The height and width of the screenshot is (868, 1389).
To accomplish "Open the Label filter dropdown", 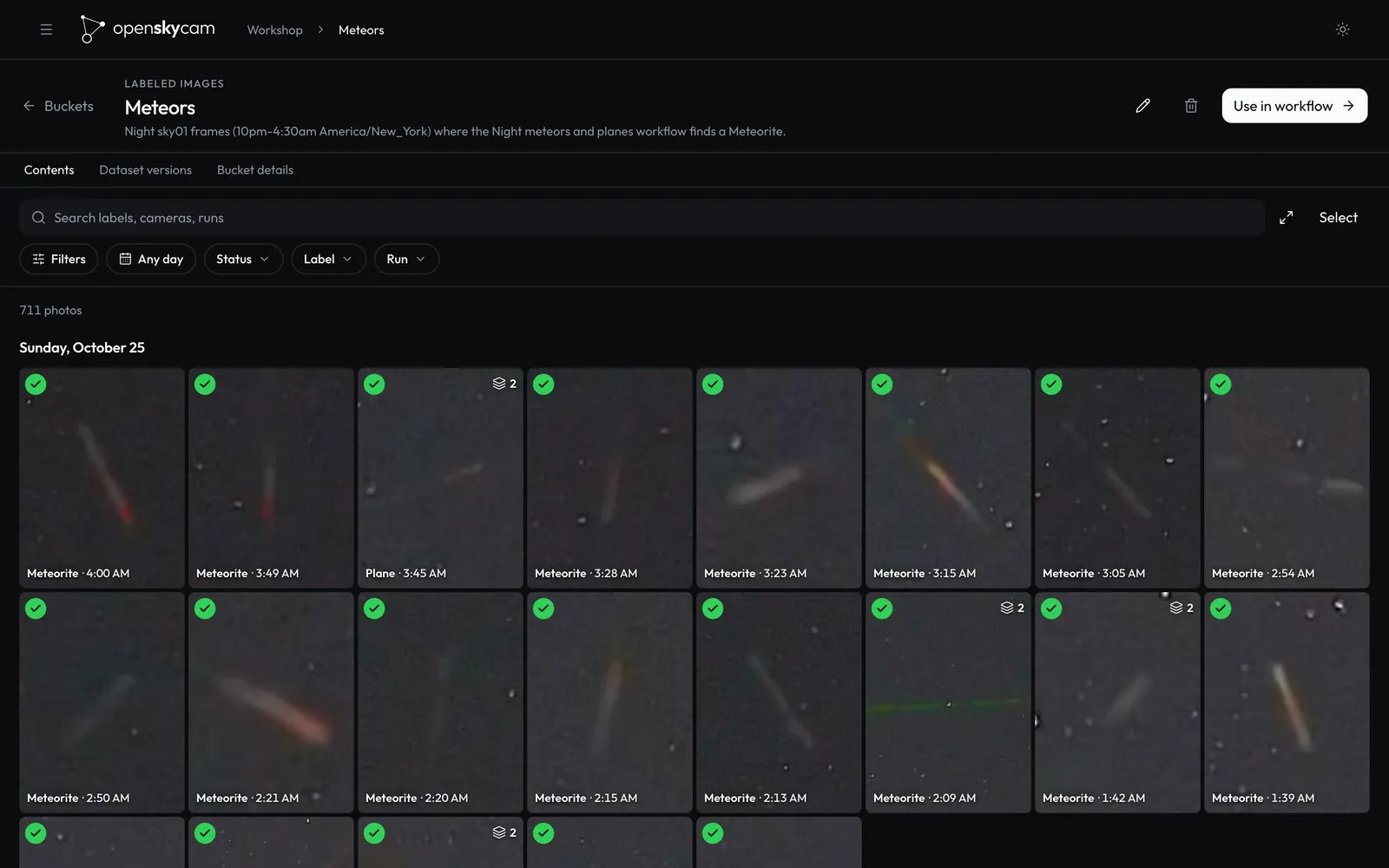I will [x=328, y=259].
